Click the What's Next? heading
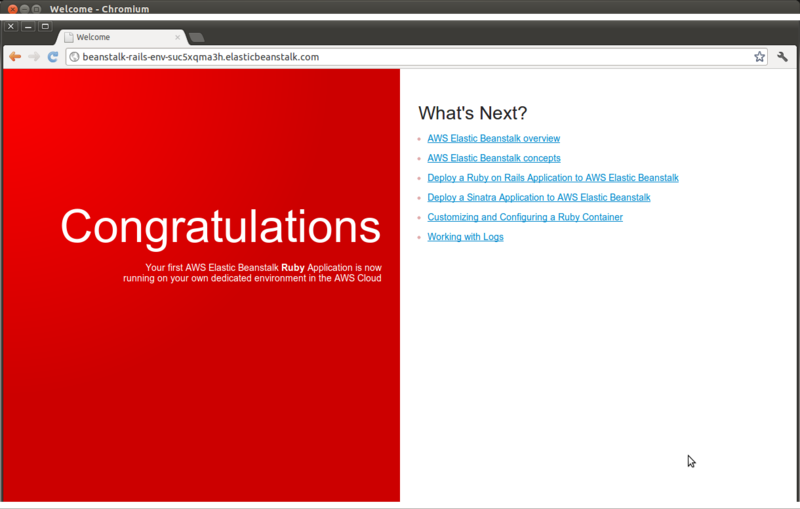 pyautogui.click(x=472, y=113)
